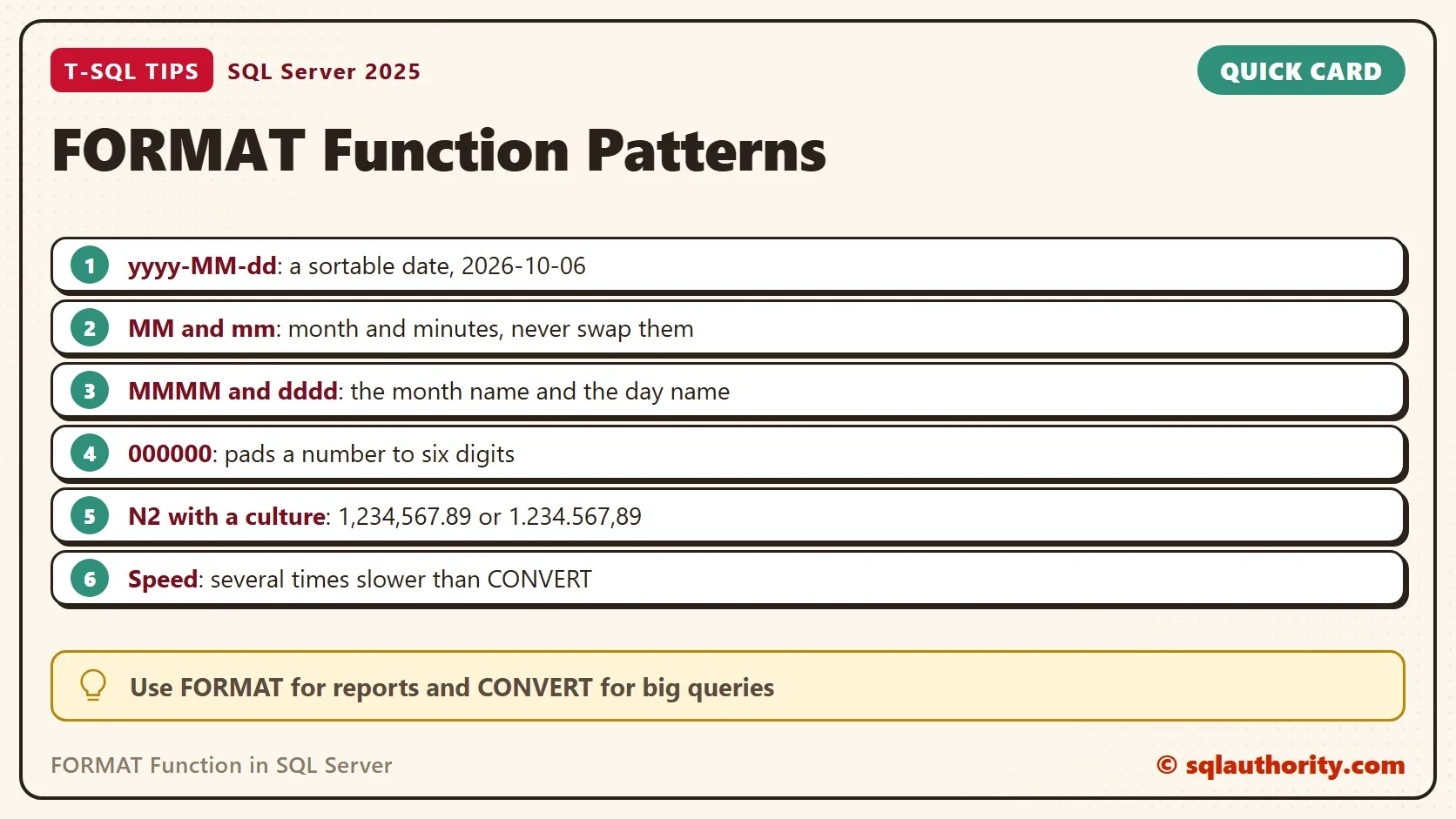The height and width of the screenshot is (819, 1456).
Task: Click the number 3 circle icon
Action: pos(90,391)
